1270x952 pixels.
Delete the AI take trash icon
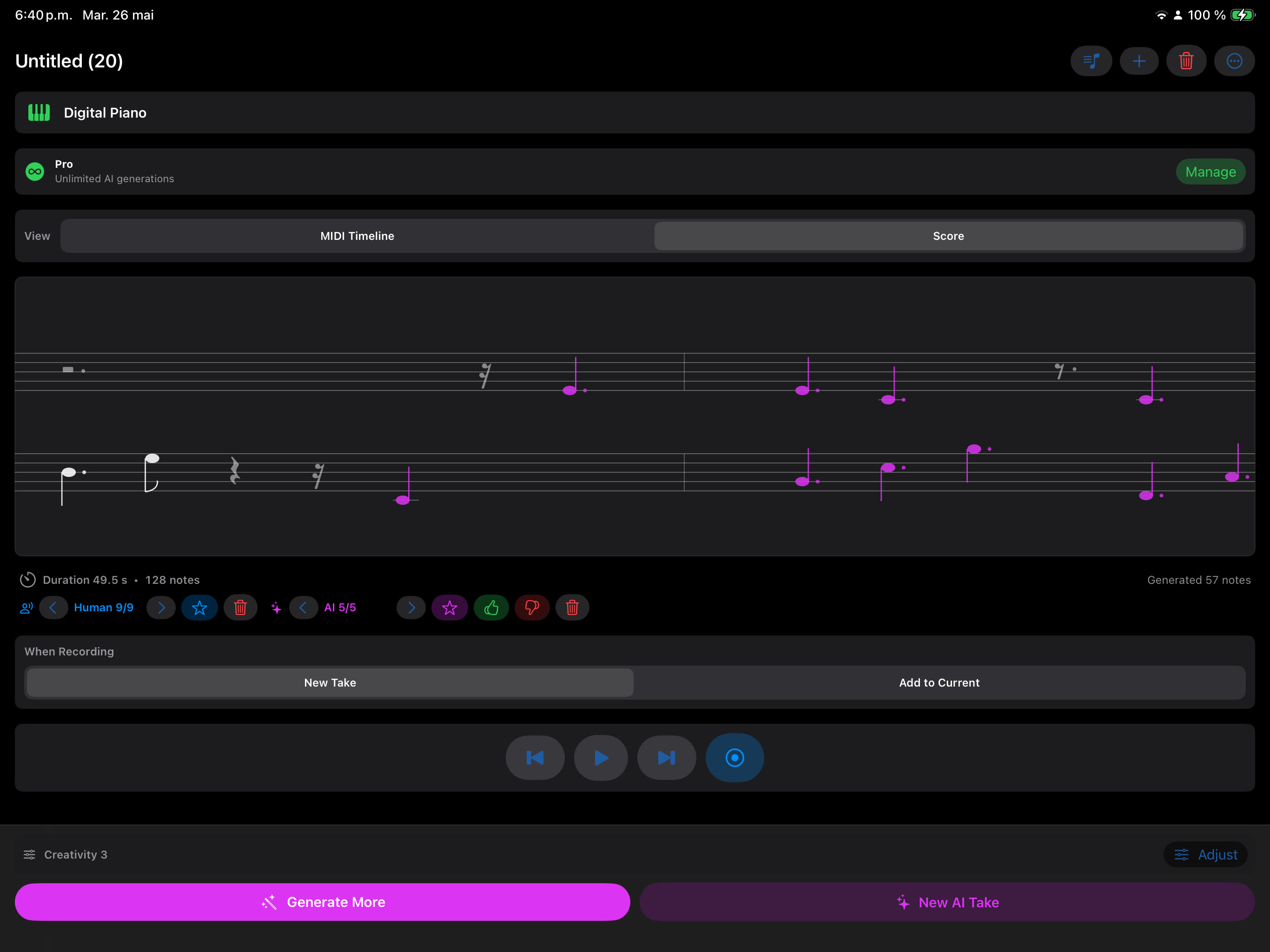572,608
